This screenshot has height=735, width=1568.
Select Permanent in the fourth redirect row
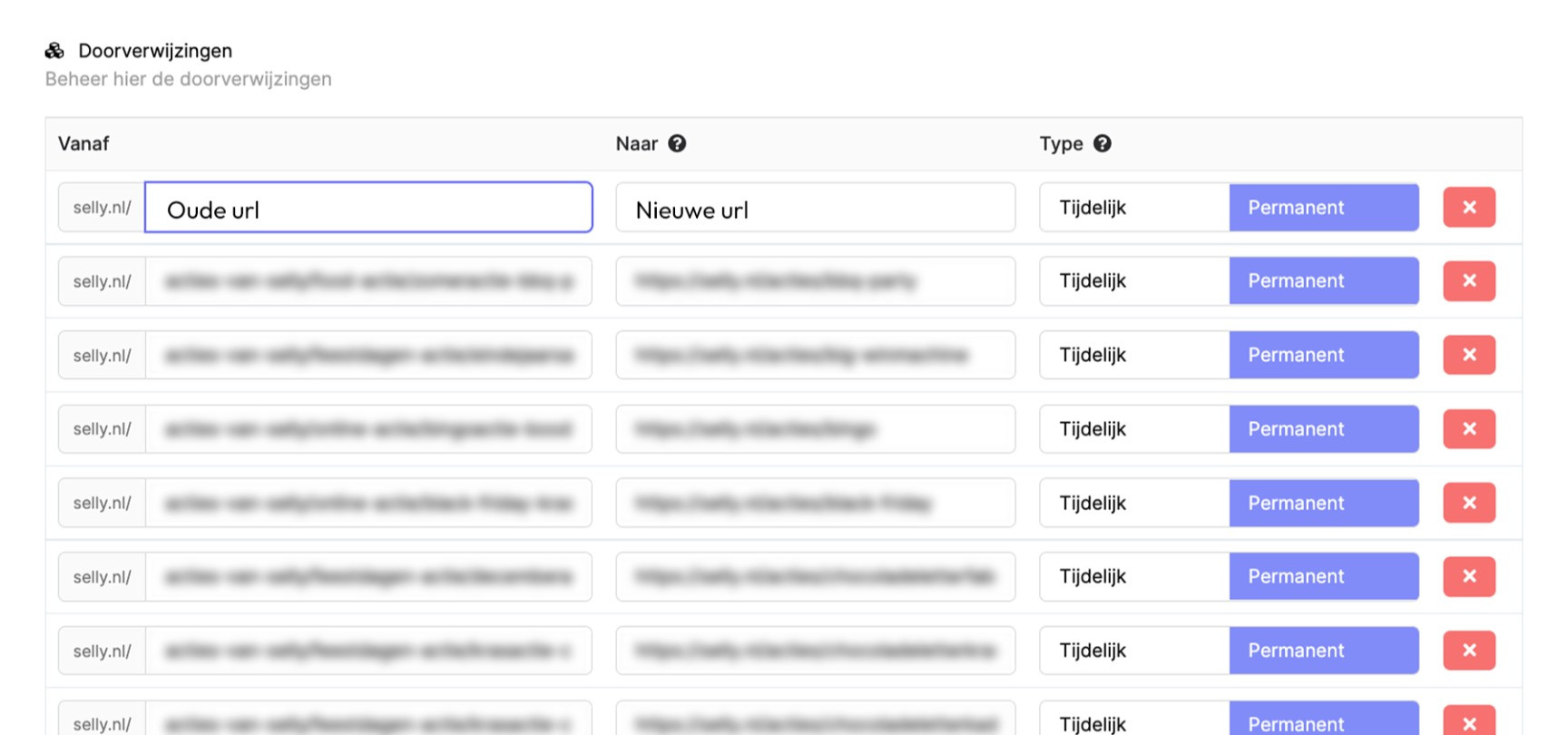[1323, 429]
